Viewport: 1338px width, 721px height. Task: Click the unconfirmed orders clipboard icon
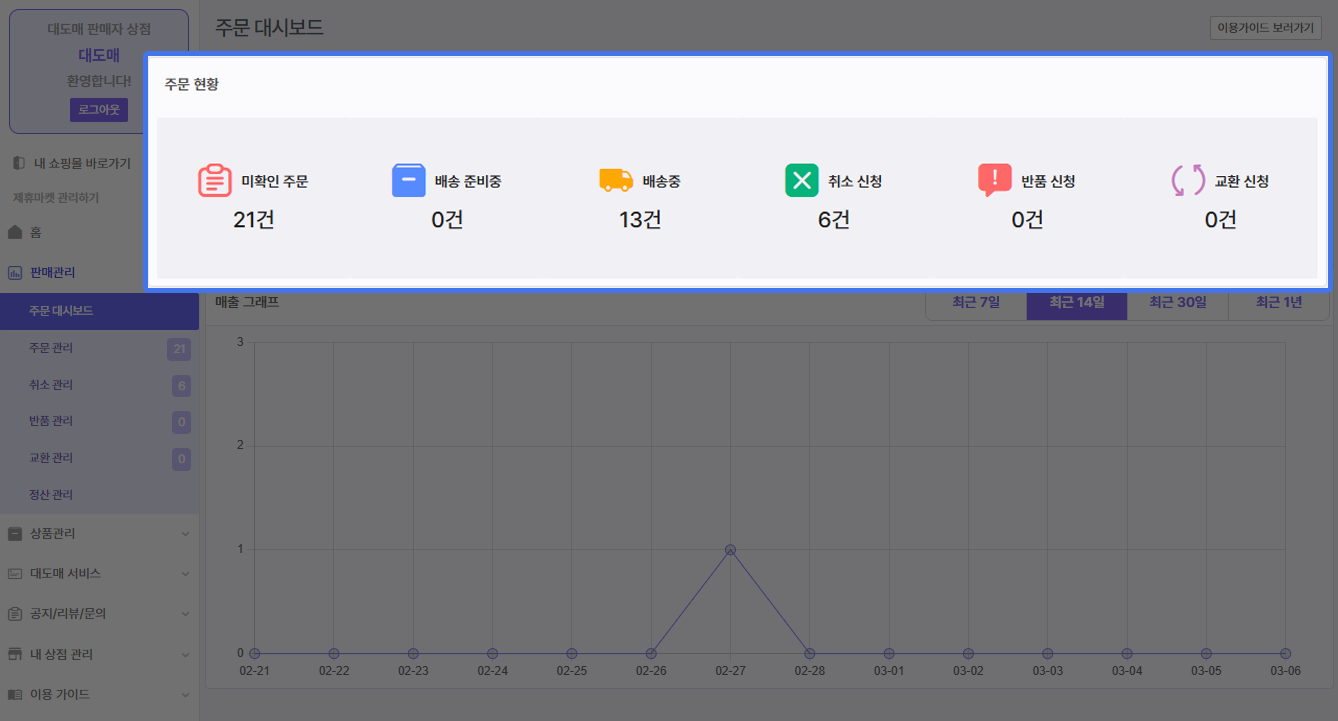click(214, 181)
